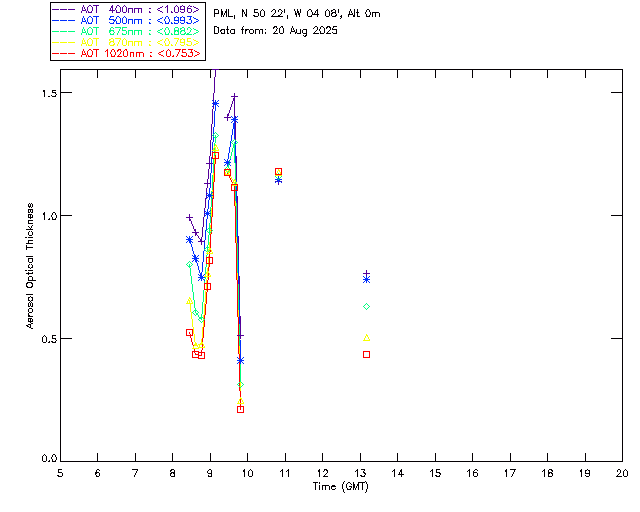Click the 1.0 y-axis tick label

[49, 216]
